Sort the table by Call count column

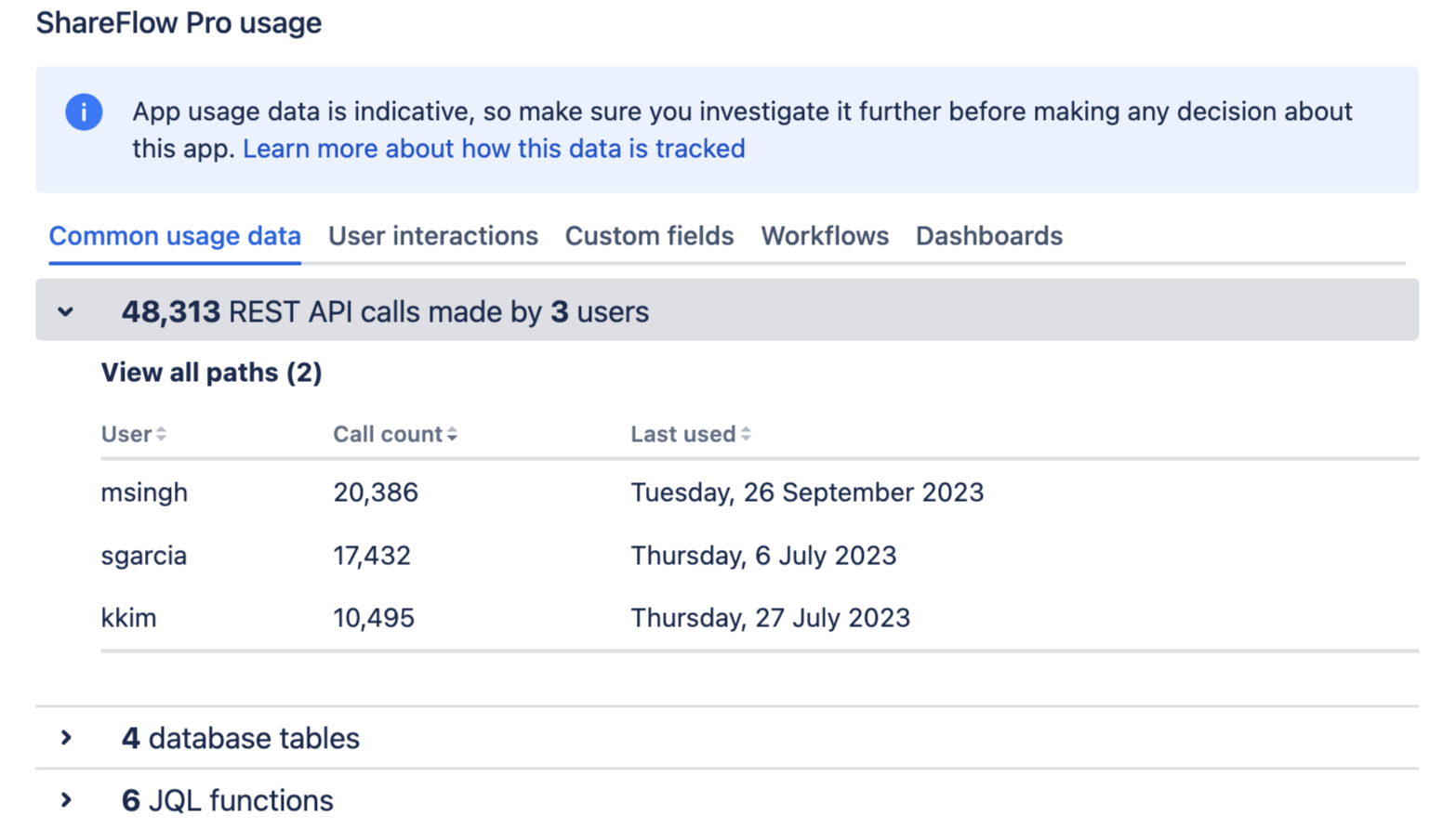click(387, 433)
